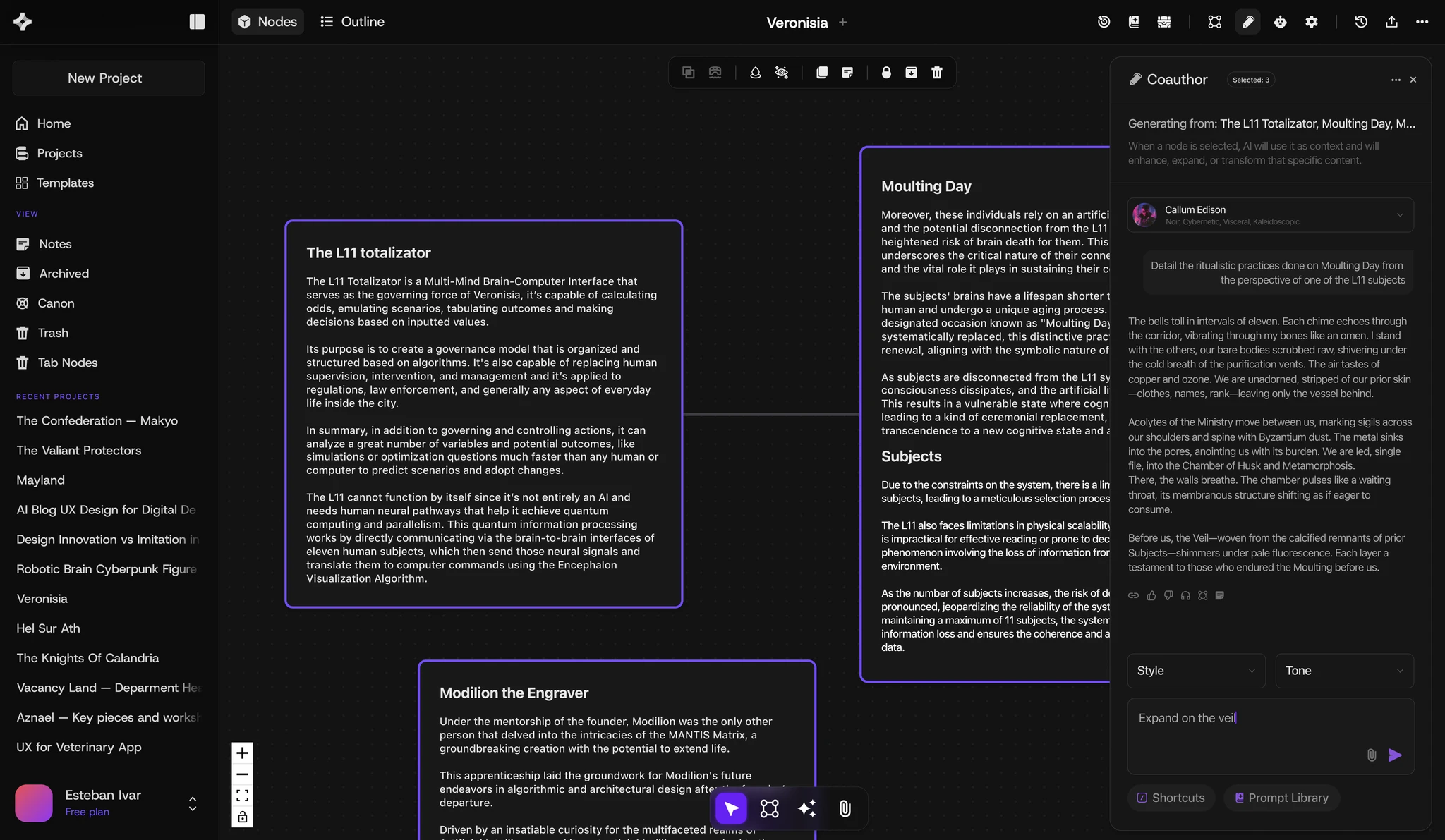Image resolution: width=1445 pixels, height=840 pixels.
Task: Click the treasure chest icon in header
Action: tap(1164, 22)
